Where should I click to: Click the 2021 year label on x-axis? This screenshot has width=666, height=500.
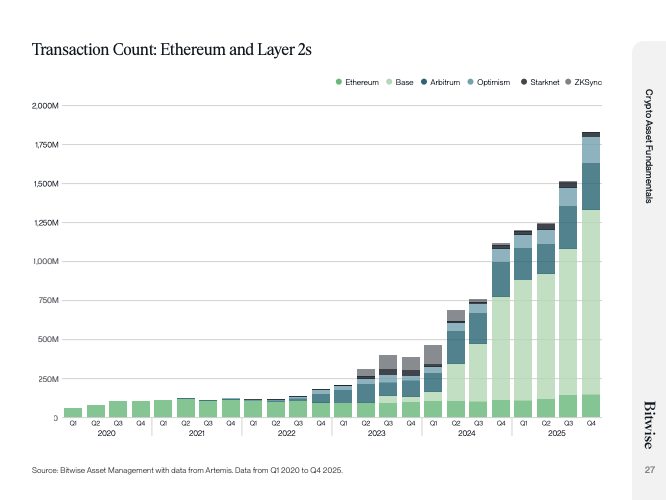click(x=197, y=434)
